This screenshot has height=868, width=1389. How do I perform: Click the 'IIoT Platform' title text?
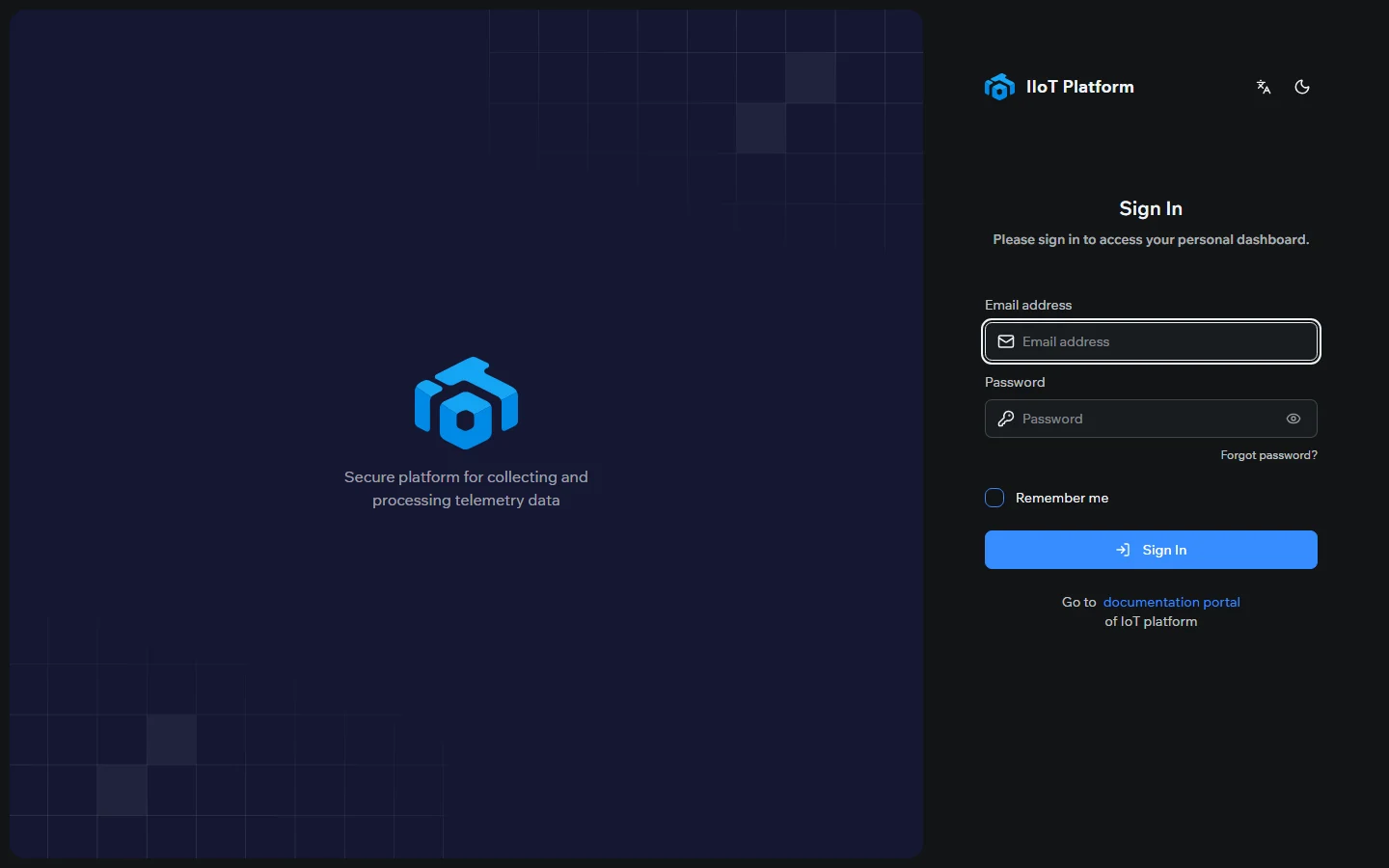point(1080,87)
